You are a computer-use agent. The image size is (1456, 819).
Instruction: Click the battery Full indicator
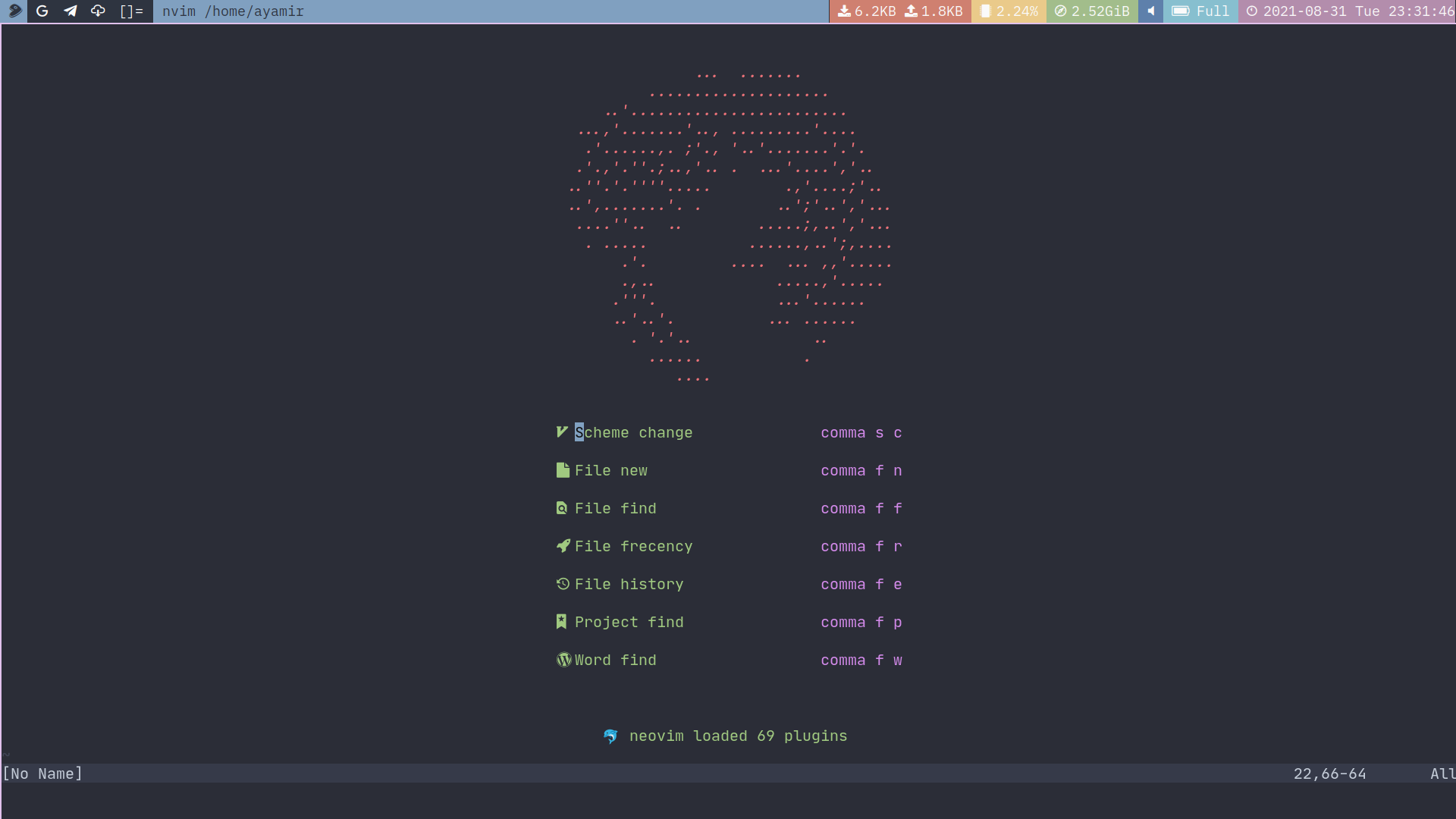tap(1200, 11)
